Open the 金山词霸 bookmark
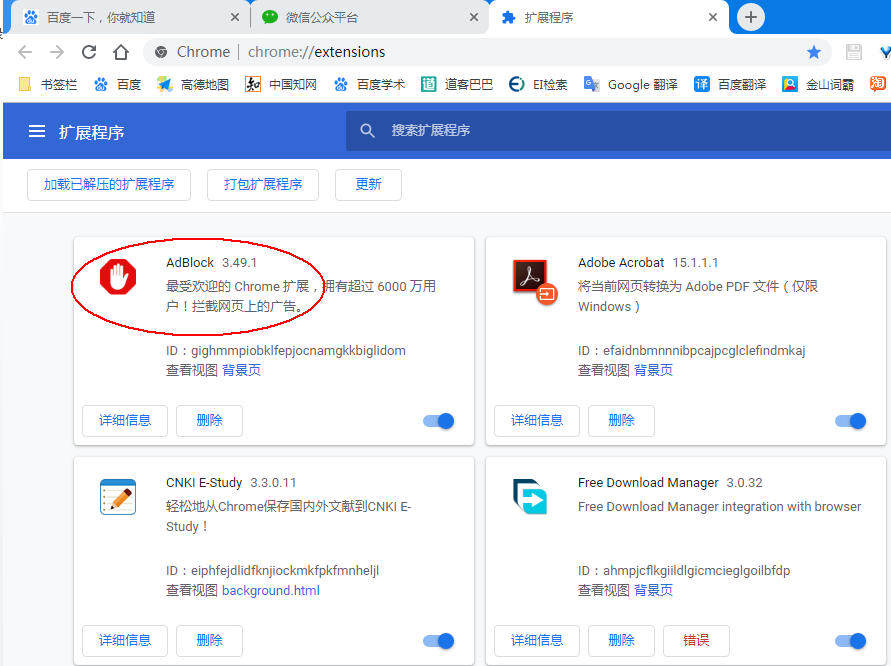Image resolution: width=891 pixels, height=666 pixels. click(x=818, y=85)
